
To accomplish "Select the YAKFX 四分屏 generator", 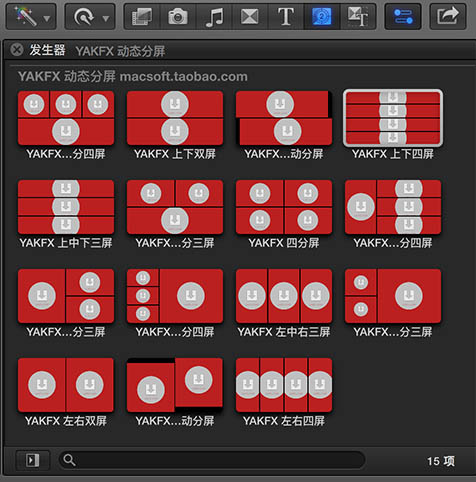I will pos(284,207).
